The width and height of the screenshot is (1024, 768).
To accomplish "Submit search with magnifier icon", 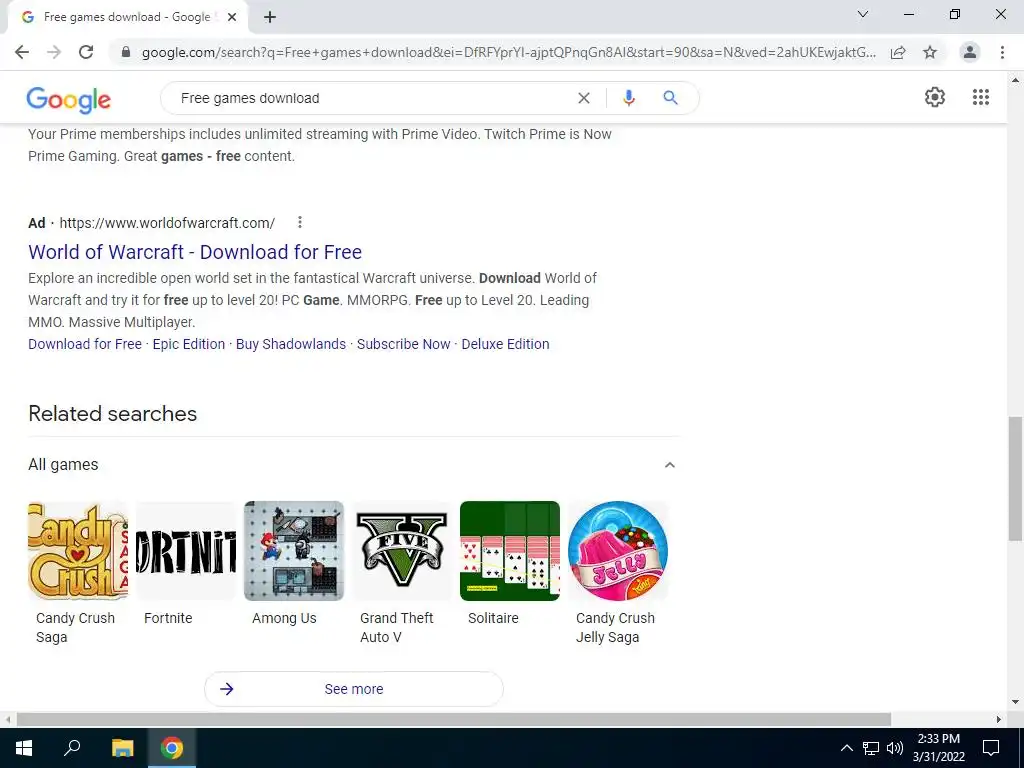I will [670, 98].
